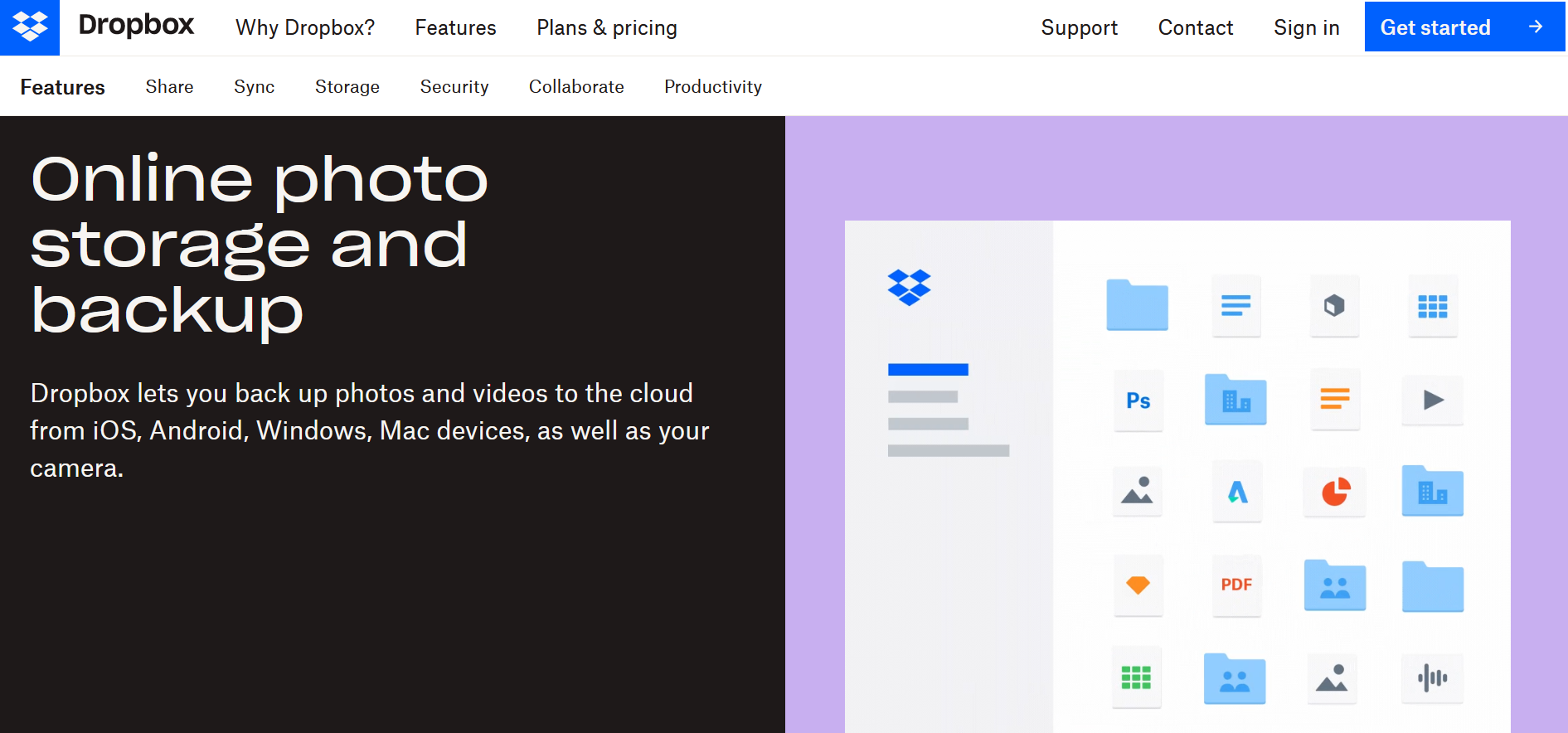1568x733 pixels.
Task: Open Plans & pricing page
Action: [x=606, y=27]
